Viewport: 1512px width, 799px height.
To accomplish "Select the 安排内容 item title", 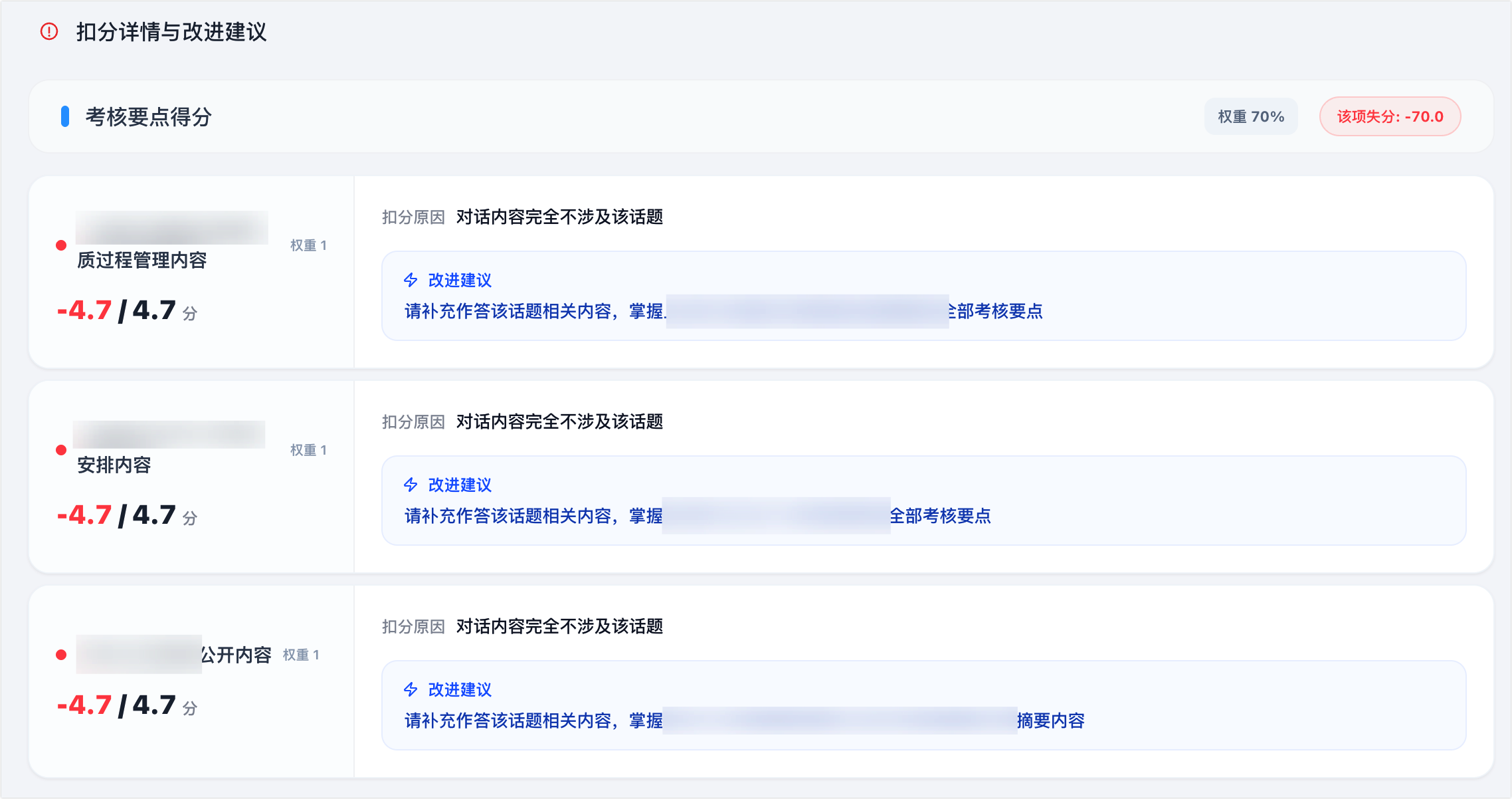I will [x=114, y=465].
